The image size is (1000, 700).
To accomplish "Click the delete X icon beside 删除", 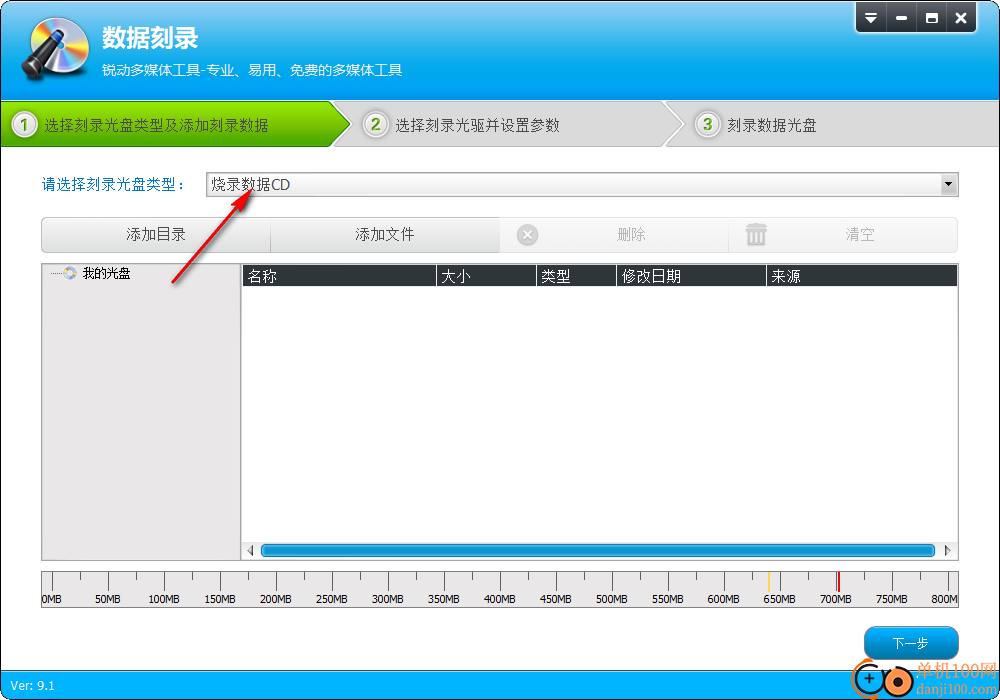I will [x=527, y=235].
